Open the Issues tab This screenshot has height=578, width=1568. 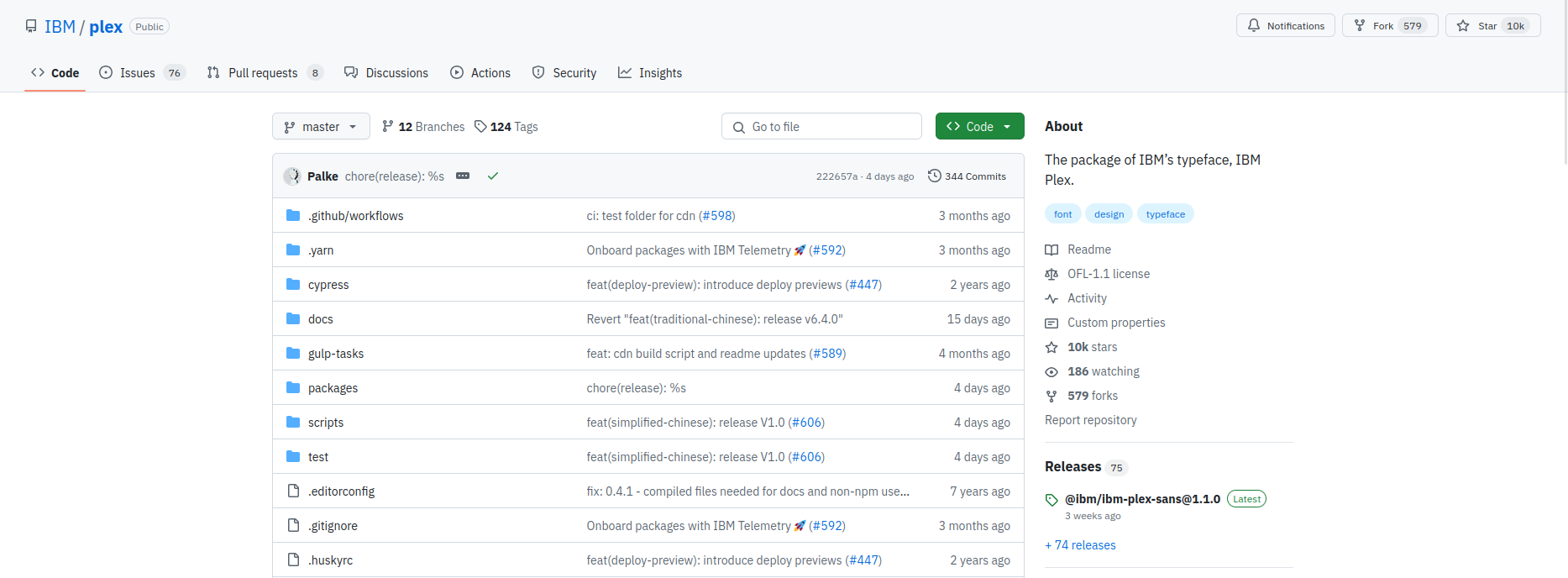click(x=142, y=73)
